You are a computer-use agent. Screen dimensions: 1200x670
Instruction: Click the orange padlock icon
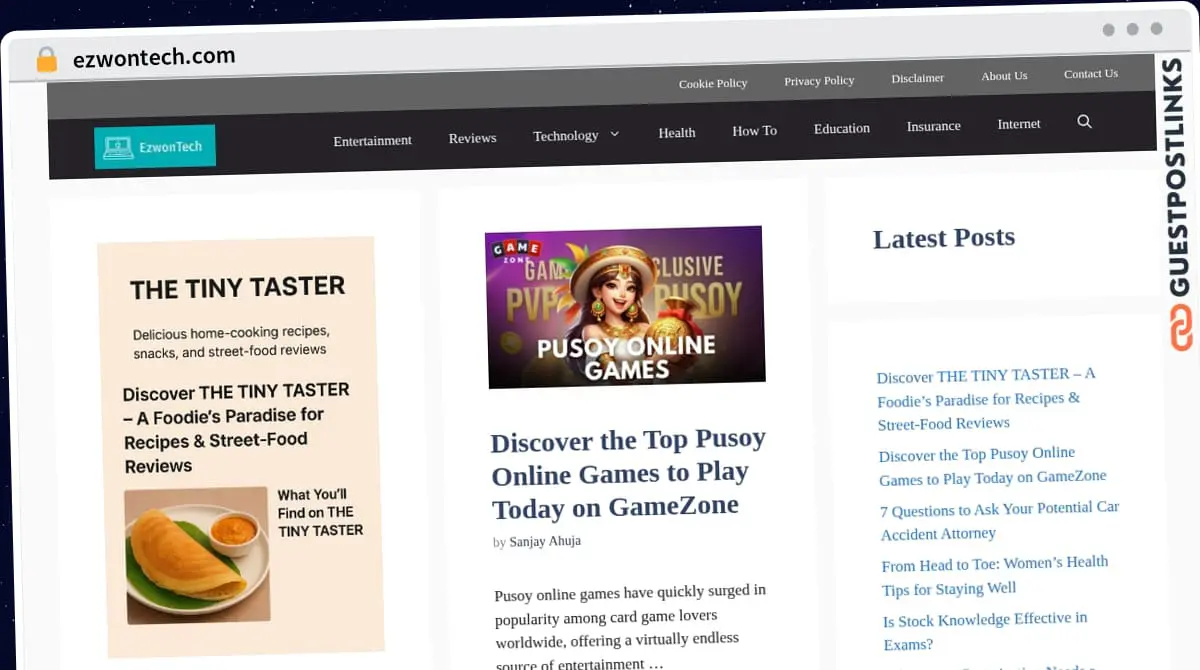(46, 60)
